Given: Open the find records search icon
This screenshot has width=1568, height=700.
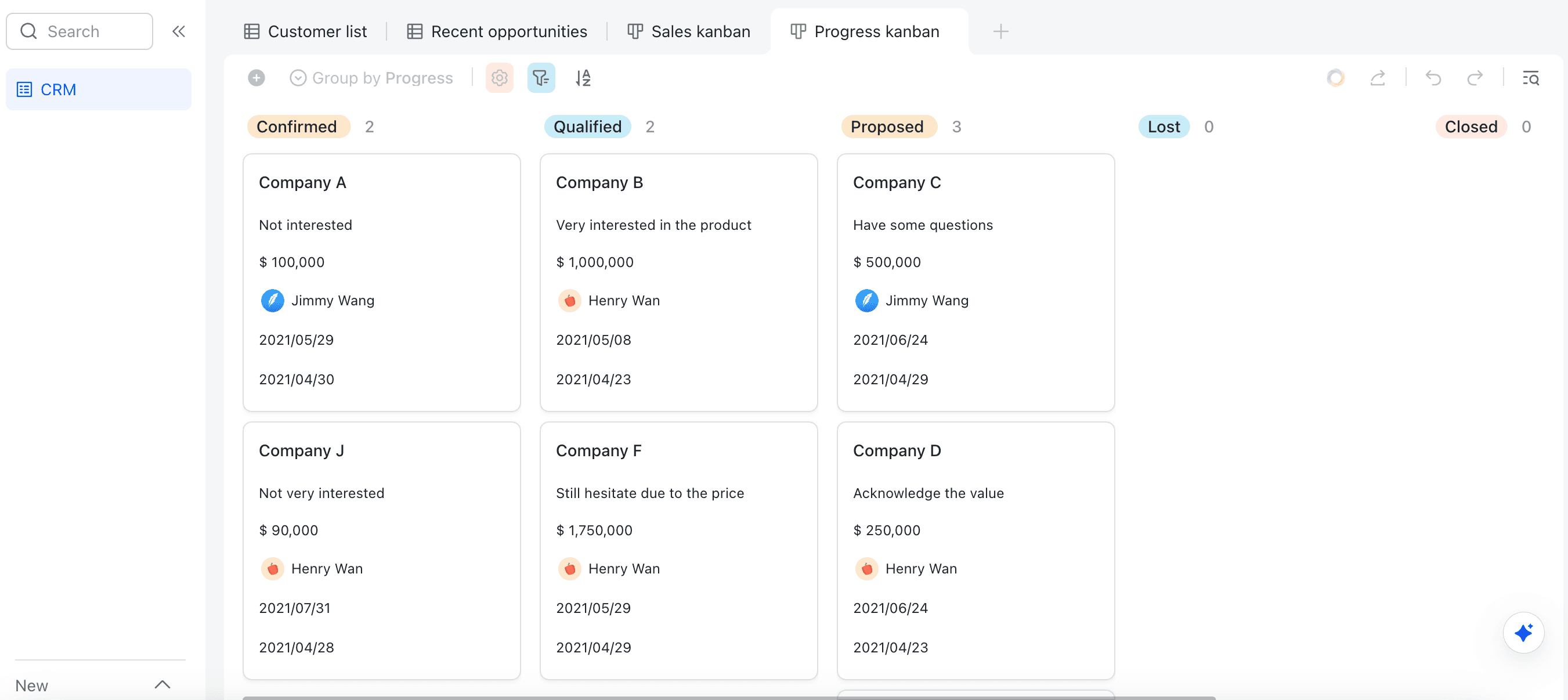Looking at the screenshot, I should tap(1530, 78).
